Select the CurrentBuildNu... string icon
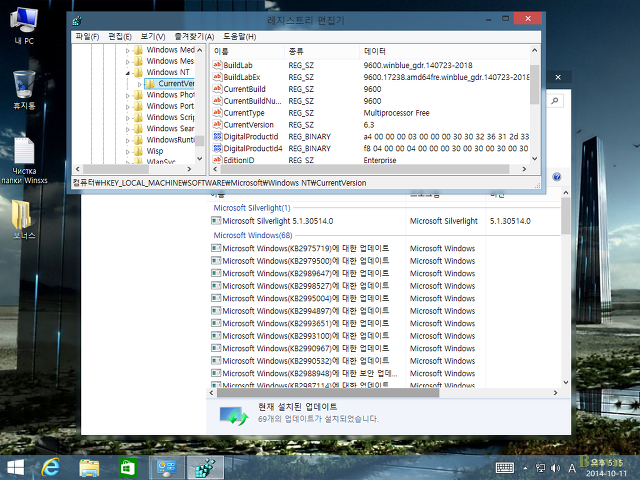The width and height of the screenshot is (640, 480). pos(217,100)
